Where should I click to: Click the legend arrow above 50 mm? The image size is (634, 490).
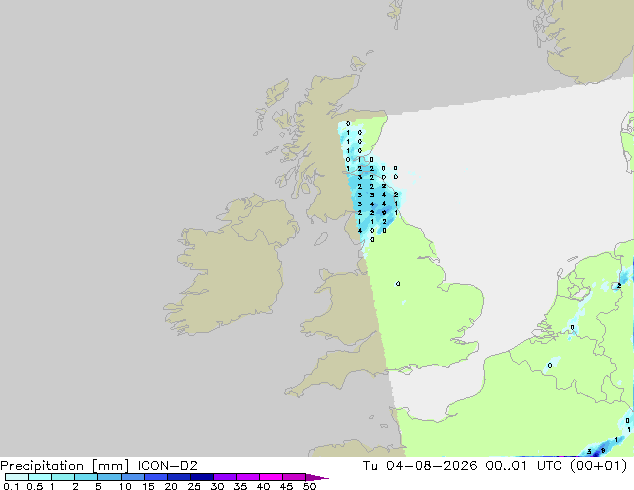click(317, 477)
